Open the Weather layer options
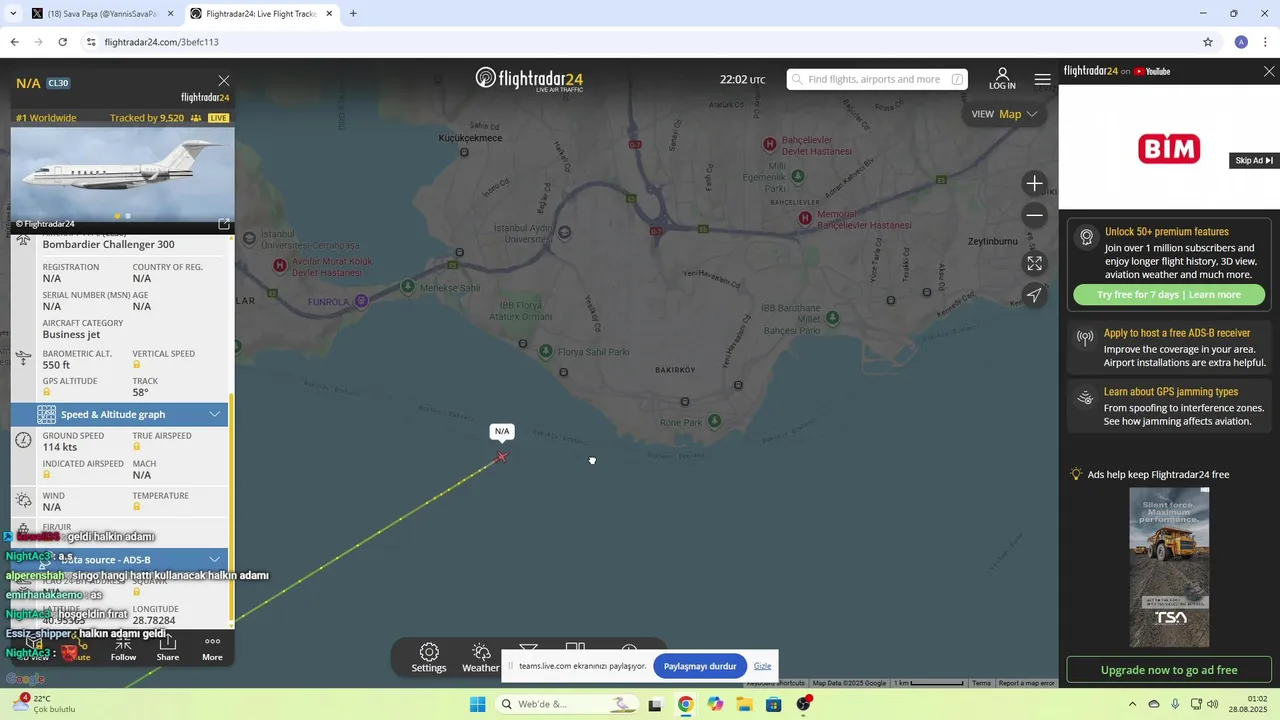This screenshot has width=1280, height=720. pos(481,658)
